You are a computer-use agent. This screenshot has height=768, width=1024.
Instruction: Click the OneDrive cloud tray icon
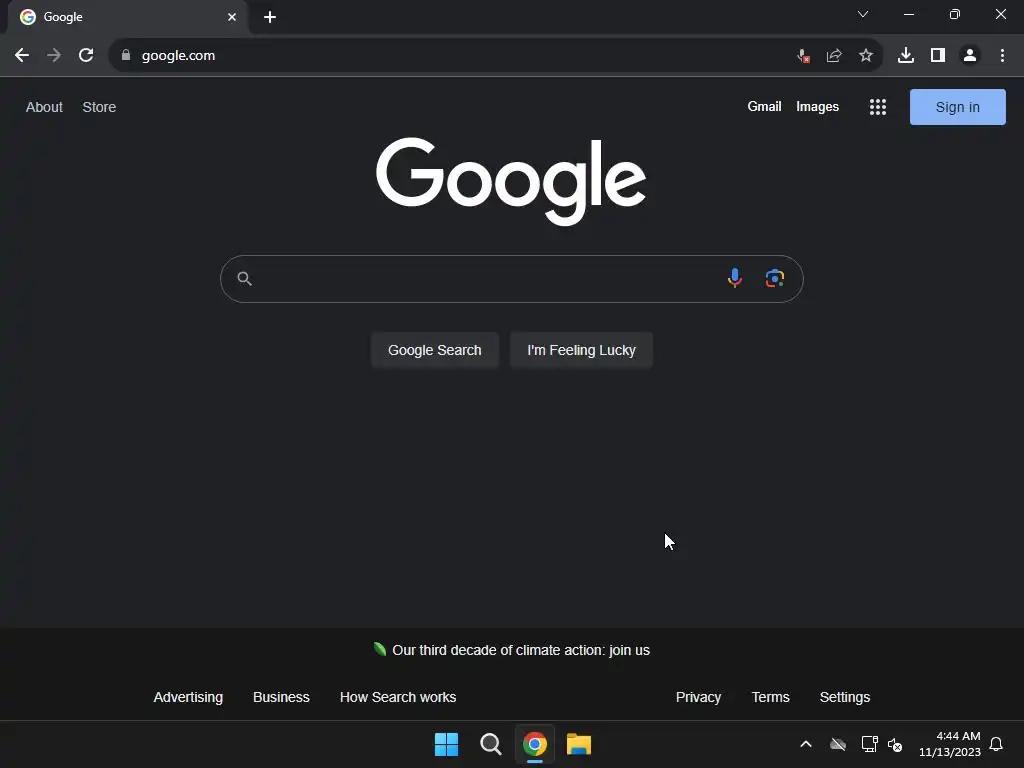pos(838,744)
